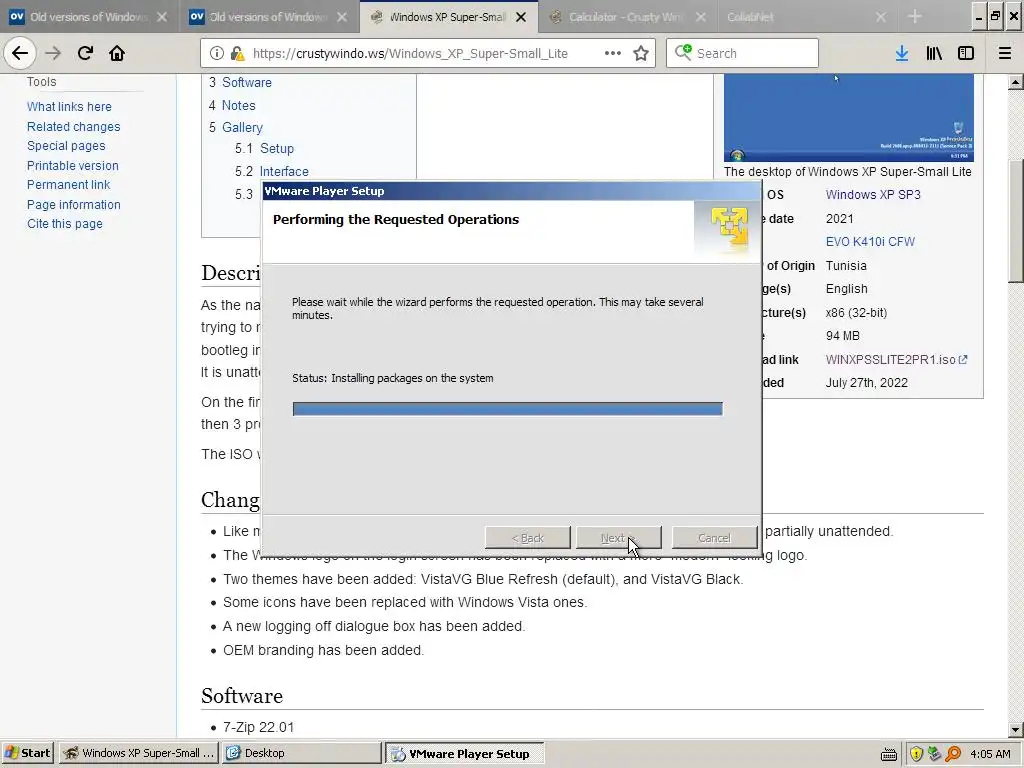
Task: Click the insecure connection padlock icon
Action: [237, 53]
